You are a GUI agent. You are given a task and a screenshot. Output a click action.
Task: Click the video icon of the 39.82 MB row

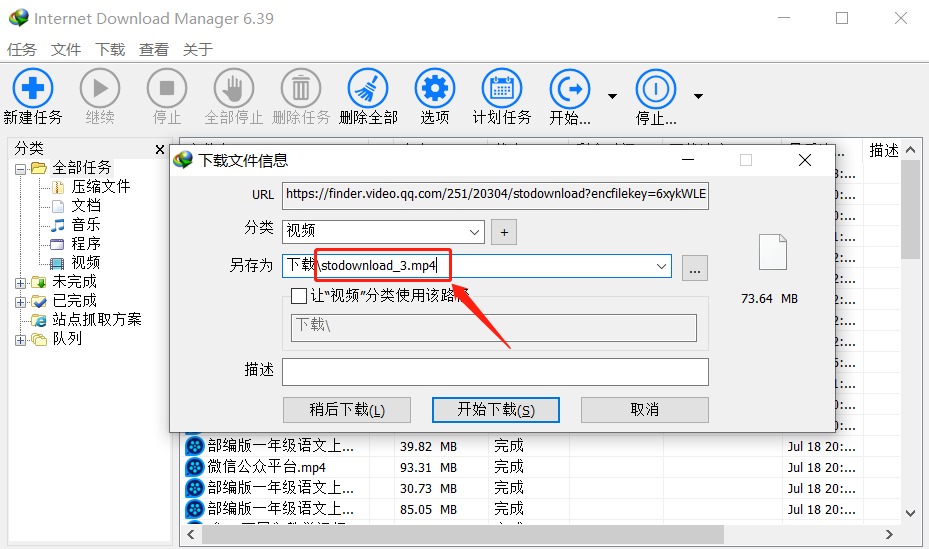tap(195, 446)
